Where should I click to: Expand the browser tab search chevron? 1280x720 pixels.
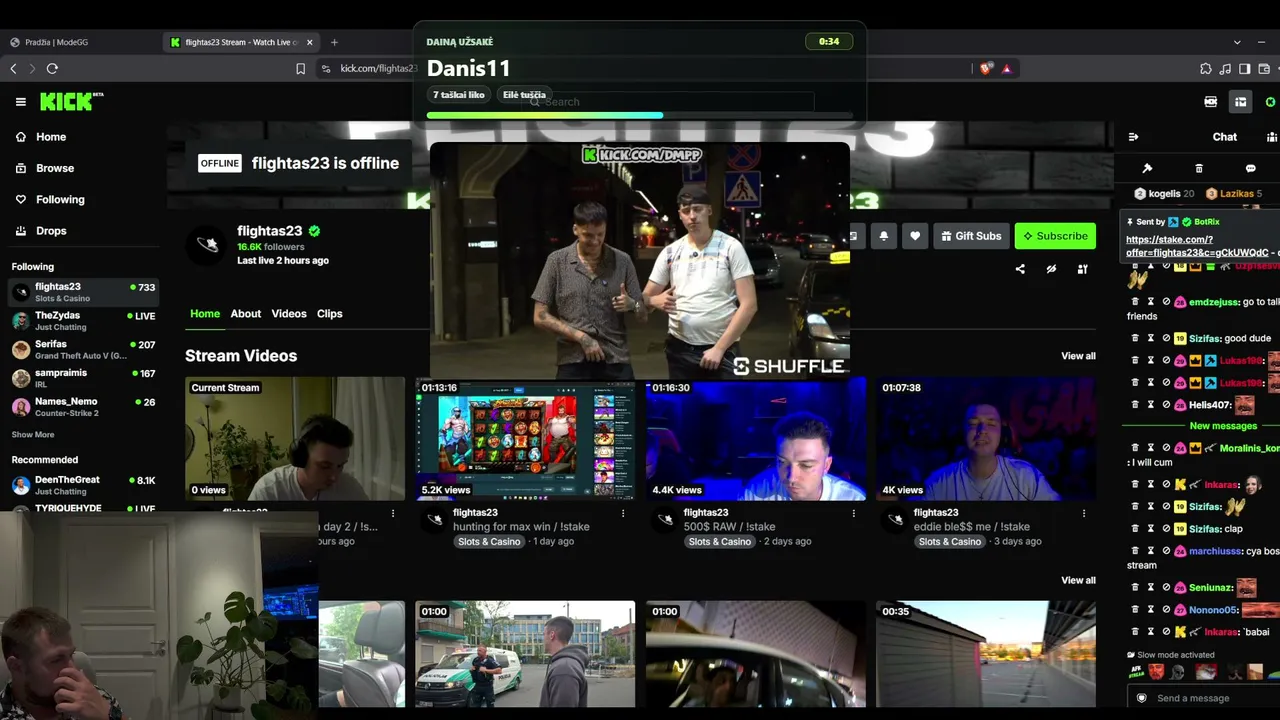[x=1237, y=42]
